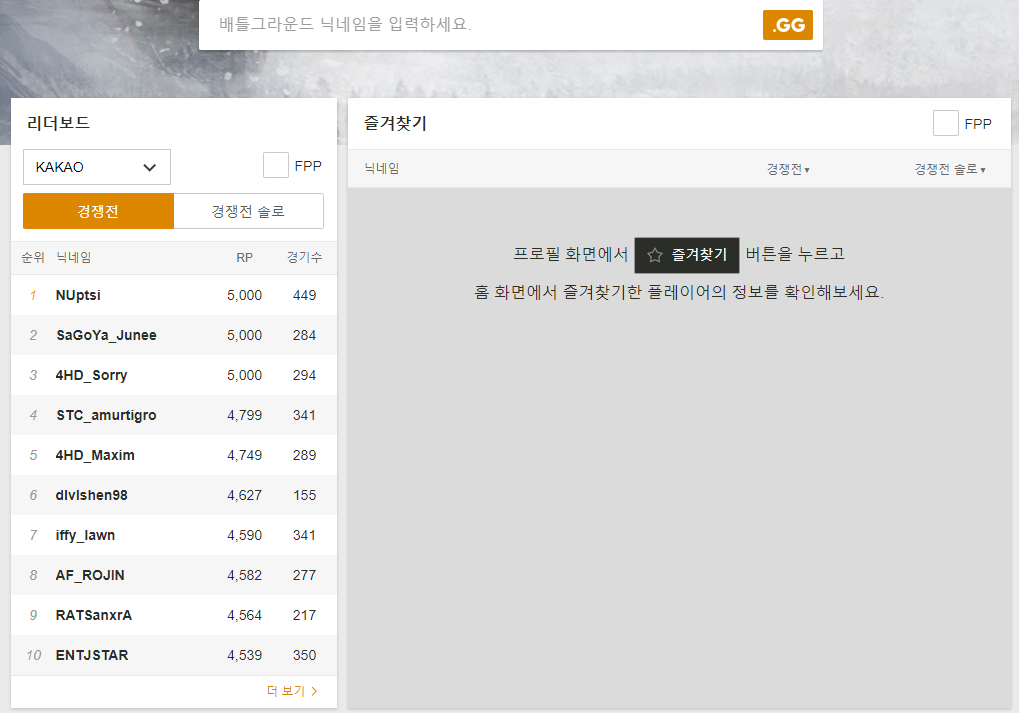Viewport: 1019px width, 713px height.
Task: Click RP value 4,749
Action: [x=244, y=456]
